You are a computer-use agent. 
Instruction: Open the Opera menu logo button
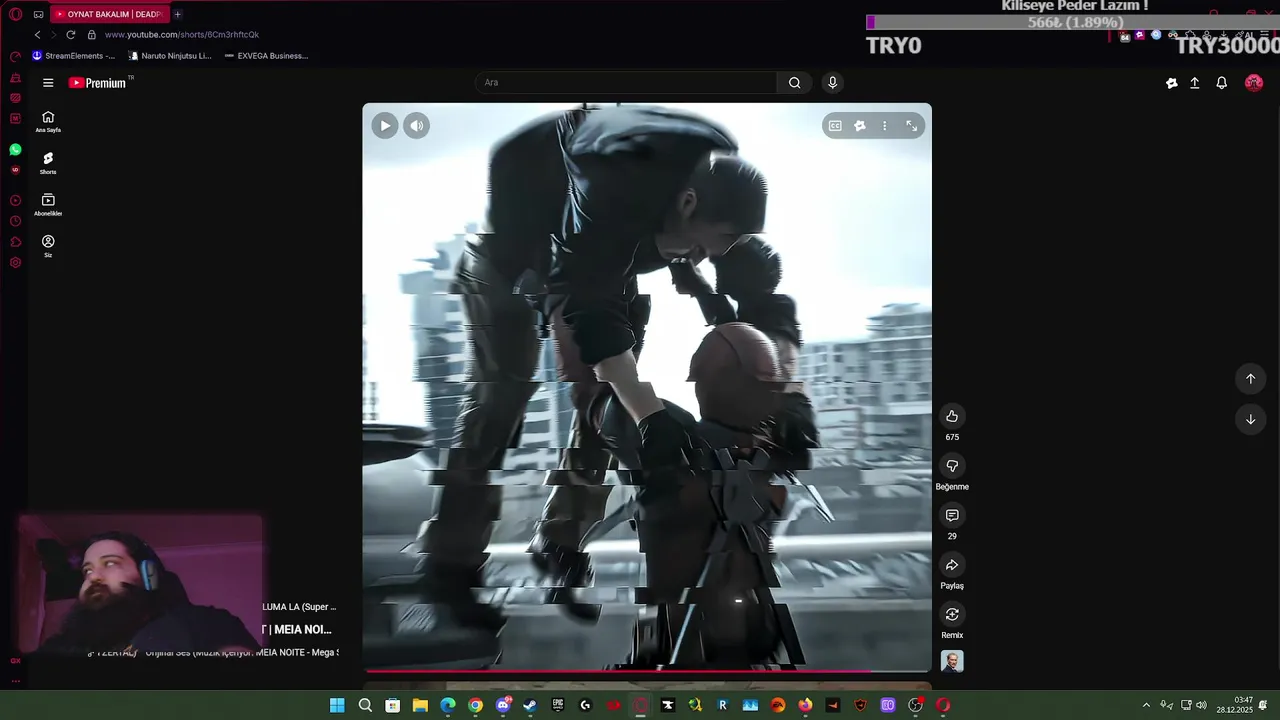click(15, 14)
